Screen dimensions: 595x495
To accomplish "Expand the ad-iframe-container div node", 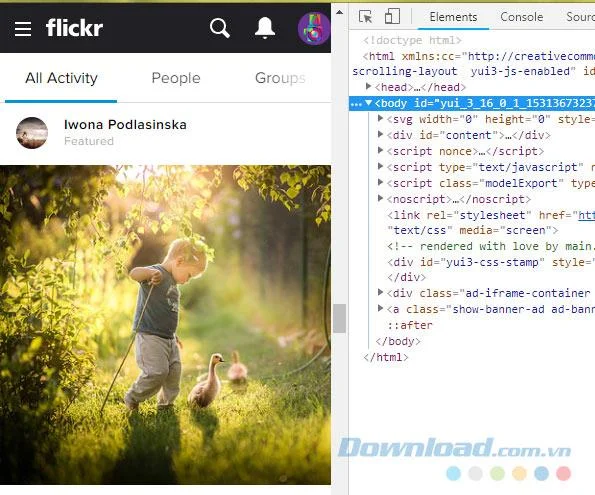I will 380,292.
